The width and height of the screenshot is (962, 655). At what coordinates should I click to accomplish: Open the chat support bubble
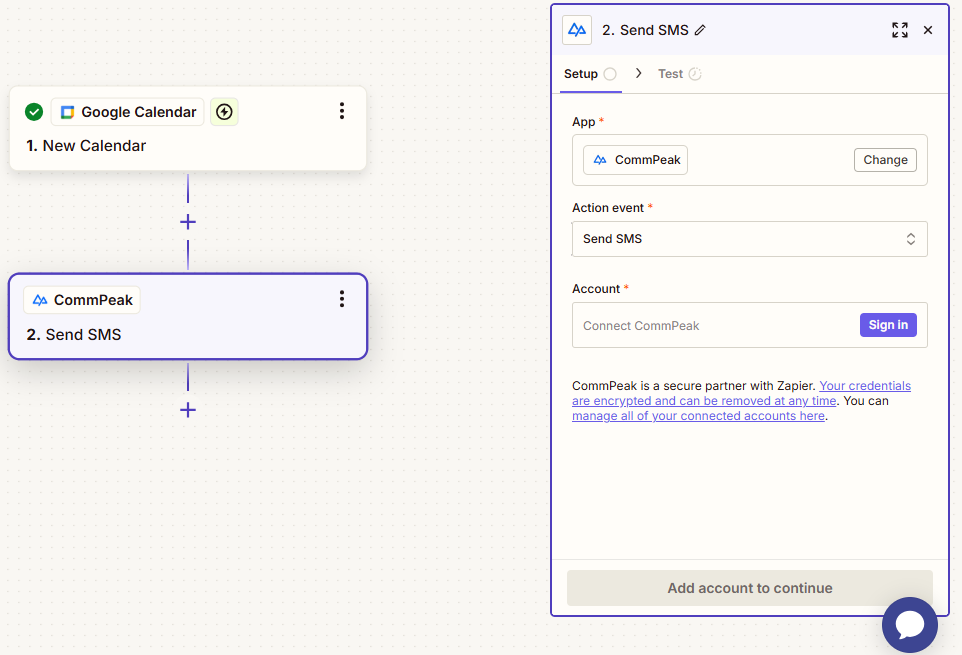[x=909, y=624]
